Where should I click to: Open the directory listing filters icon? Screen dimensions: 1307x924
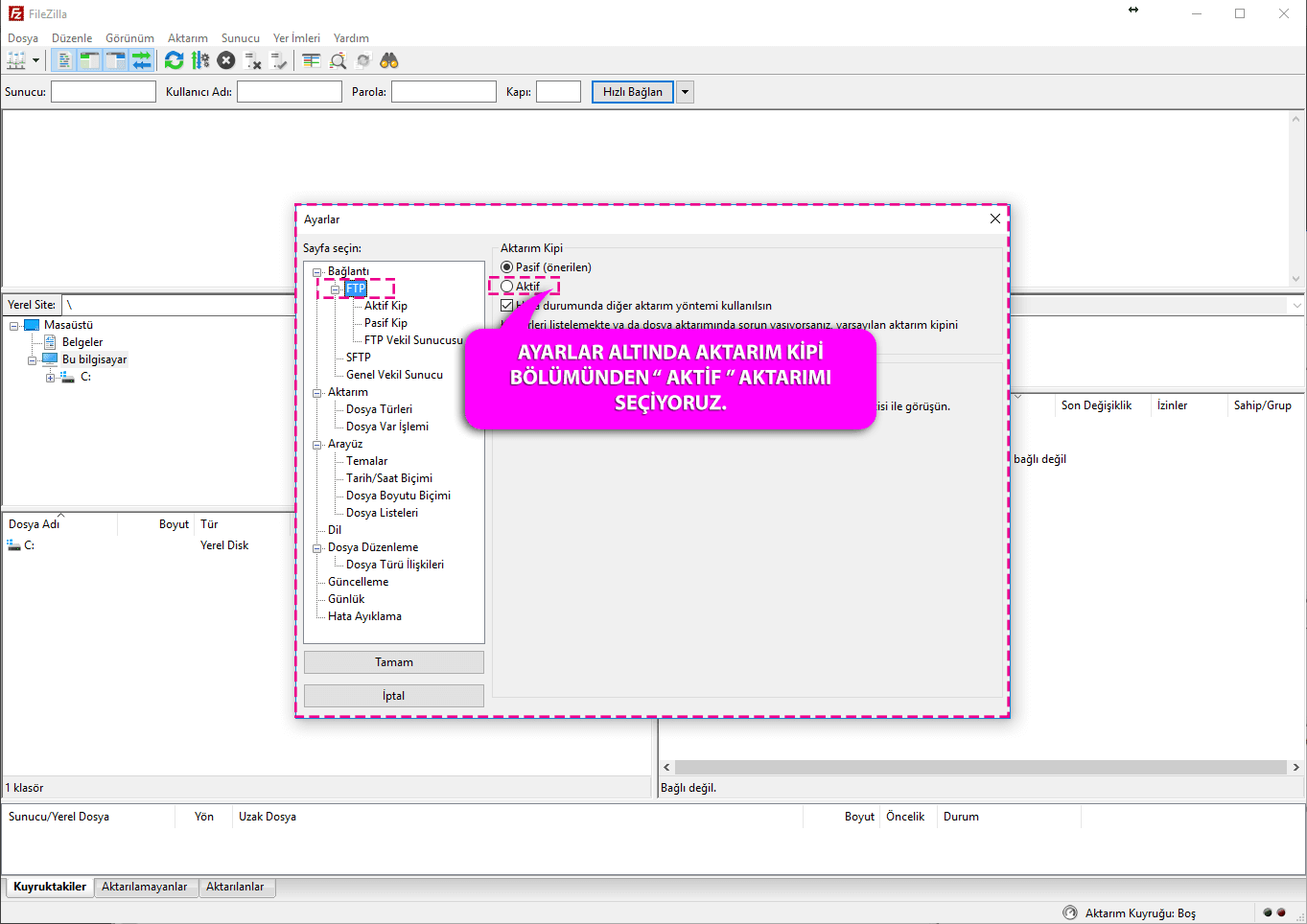pos(312,60)
